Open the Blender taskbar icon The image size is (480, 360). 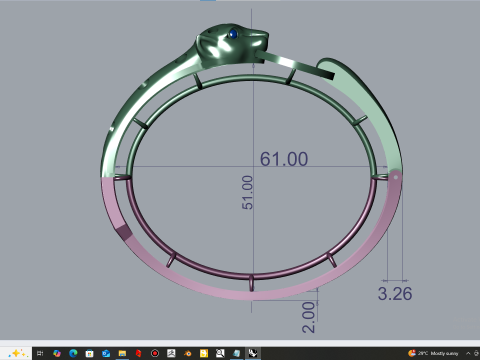[188, 353]
